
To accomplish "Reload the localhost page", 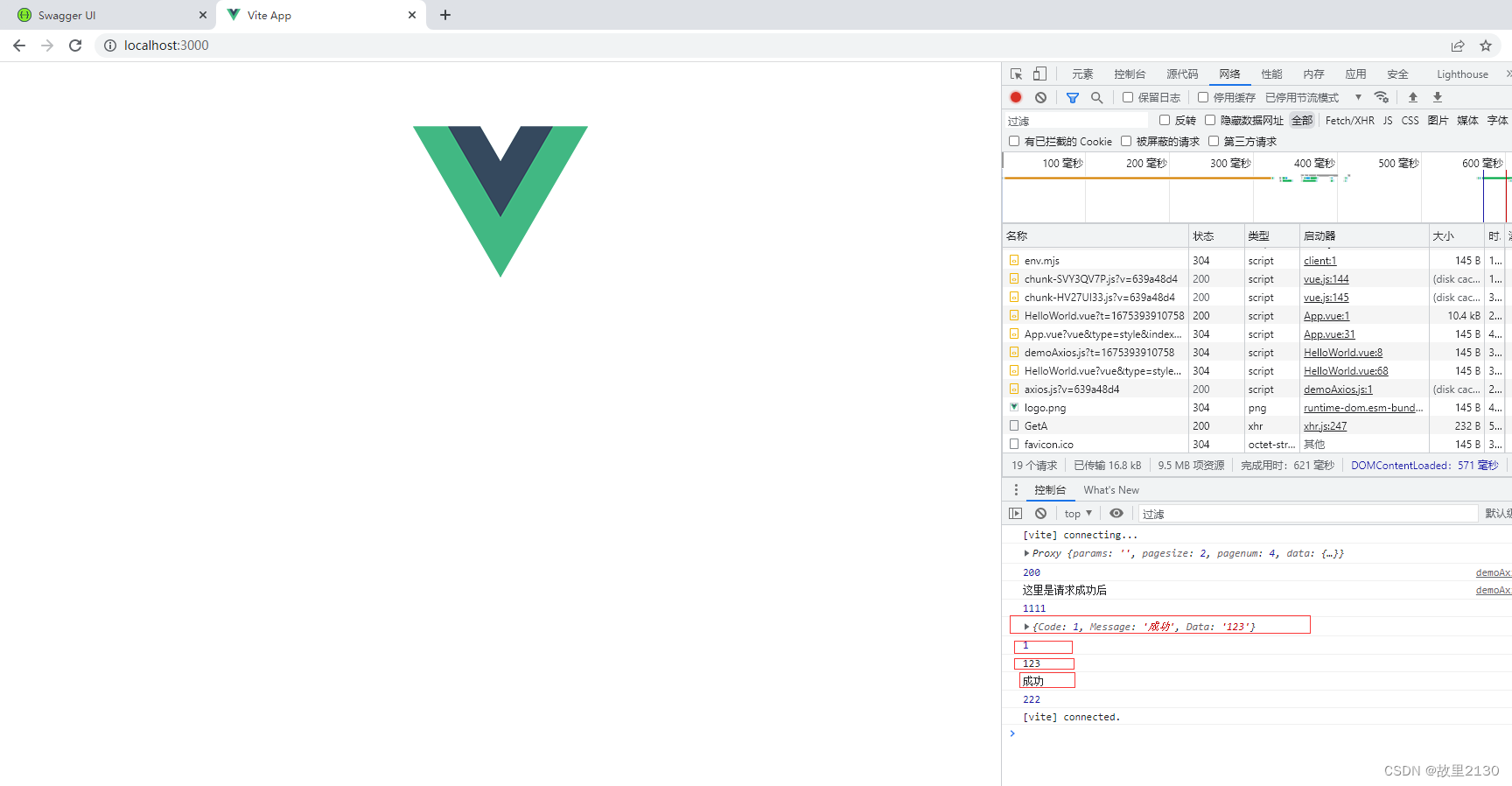I will tap(75, 46).
